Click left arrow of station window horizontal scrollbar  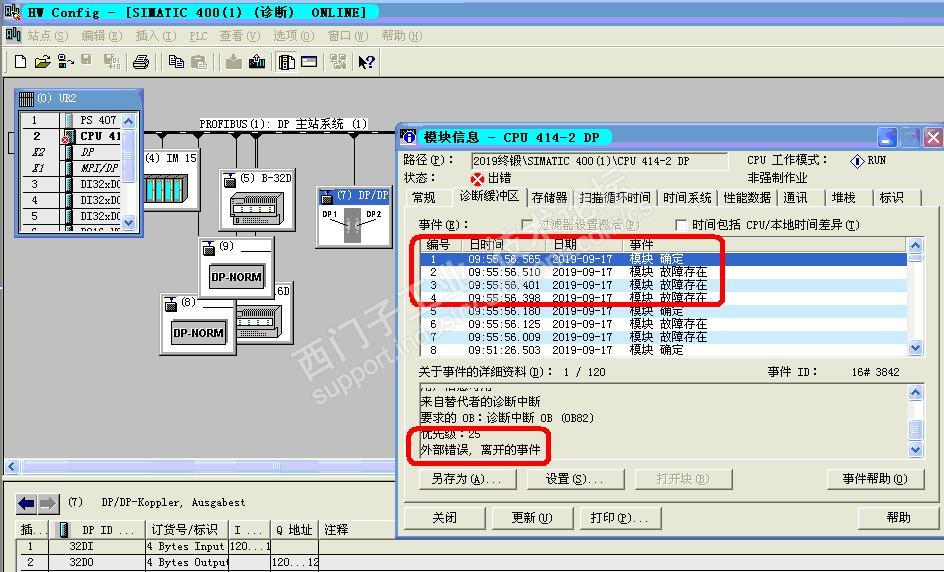[11, 467]
